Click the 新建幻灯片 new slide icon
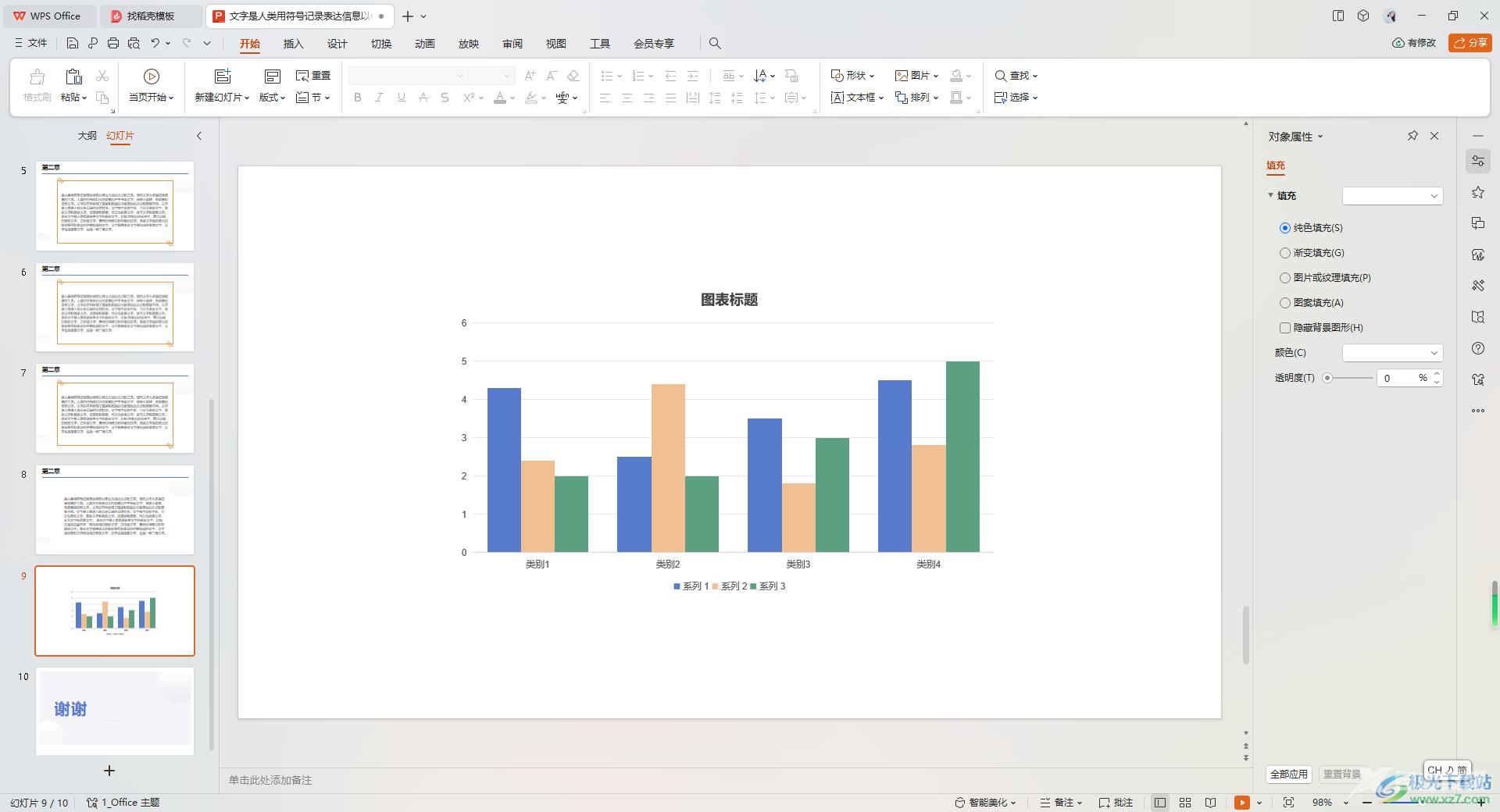This screenshot has height=812, width=1500. pos(223,76)
